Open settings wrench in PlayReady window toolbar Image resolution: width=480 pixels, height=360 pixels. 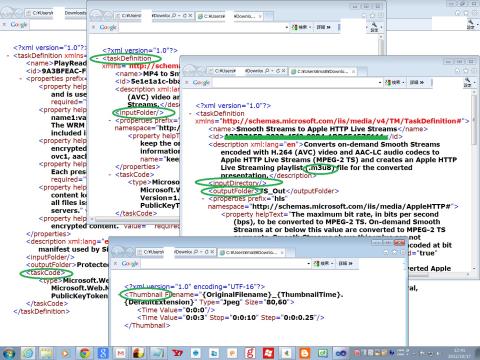470,24
